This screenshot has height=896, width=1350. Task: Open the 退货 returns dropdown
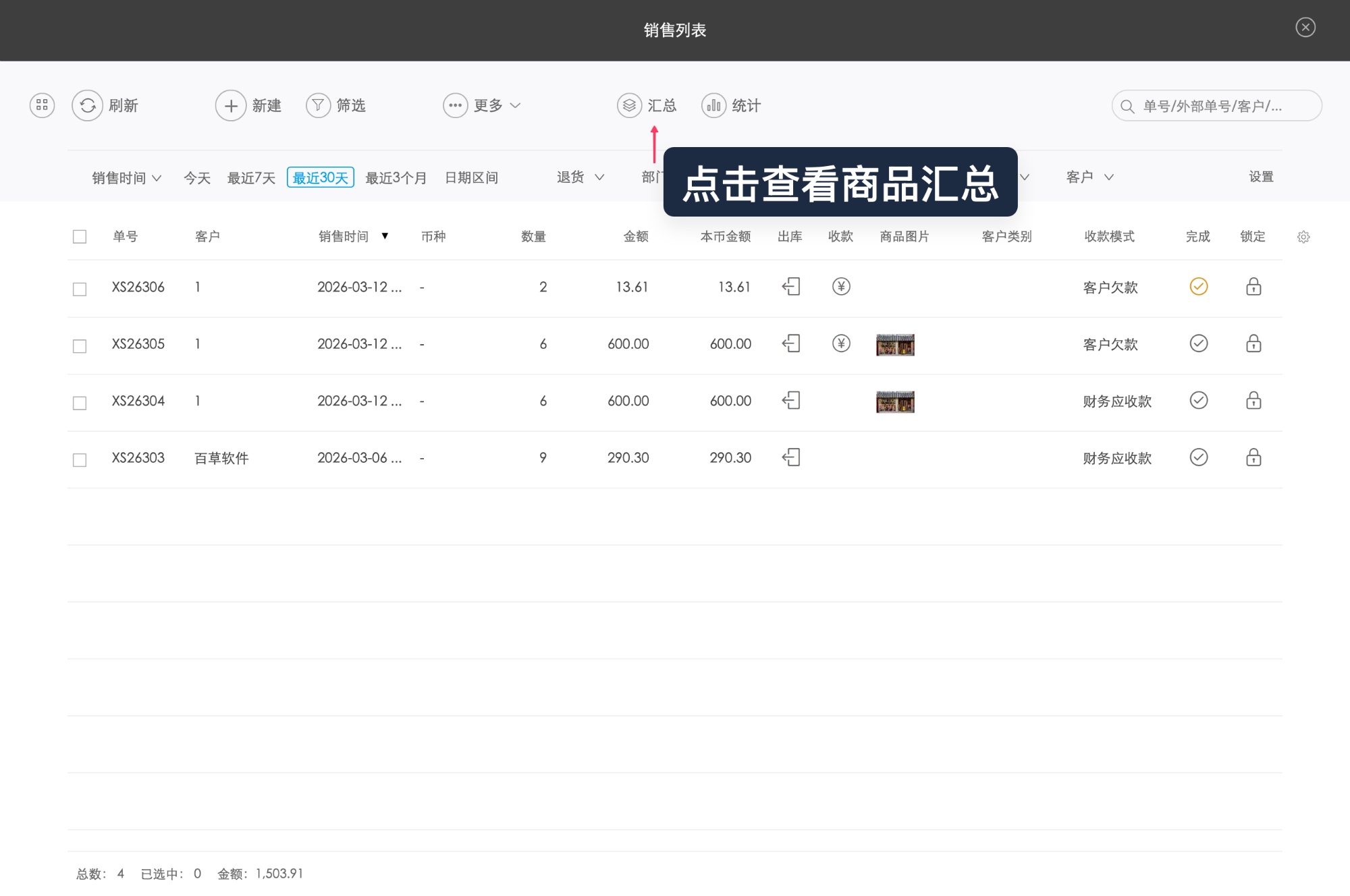[x=579, y=177]
